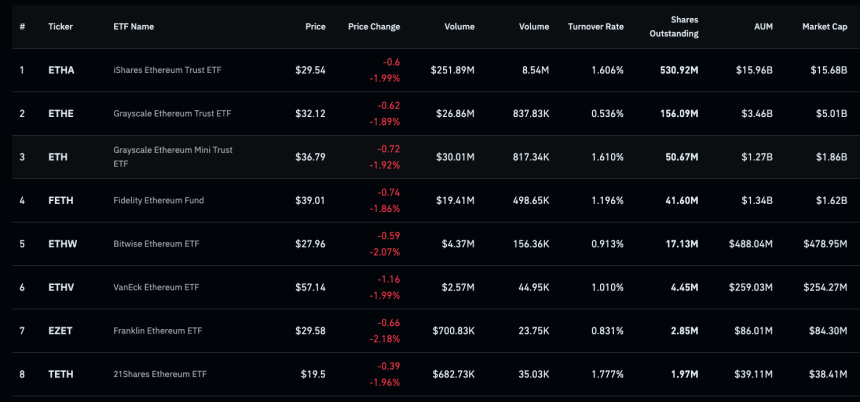This screenshot has height=402, width=860.
Task: Open Fidelity Ethereum Fund entry
Action: click(158, 201)
